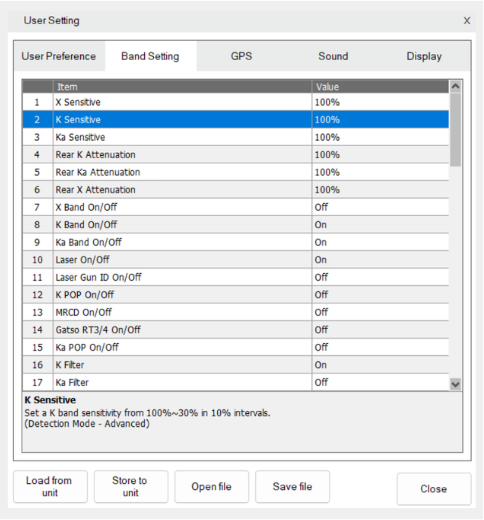This screenshot has height=520, width=484.
Task: Select the Rear Ka Attenuation row
Action: click(236, 172)
